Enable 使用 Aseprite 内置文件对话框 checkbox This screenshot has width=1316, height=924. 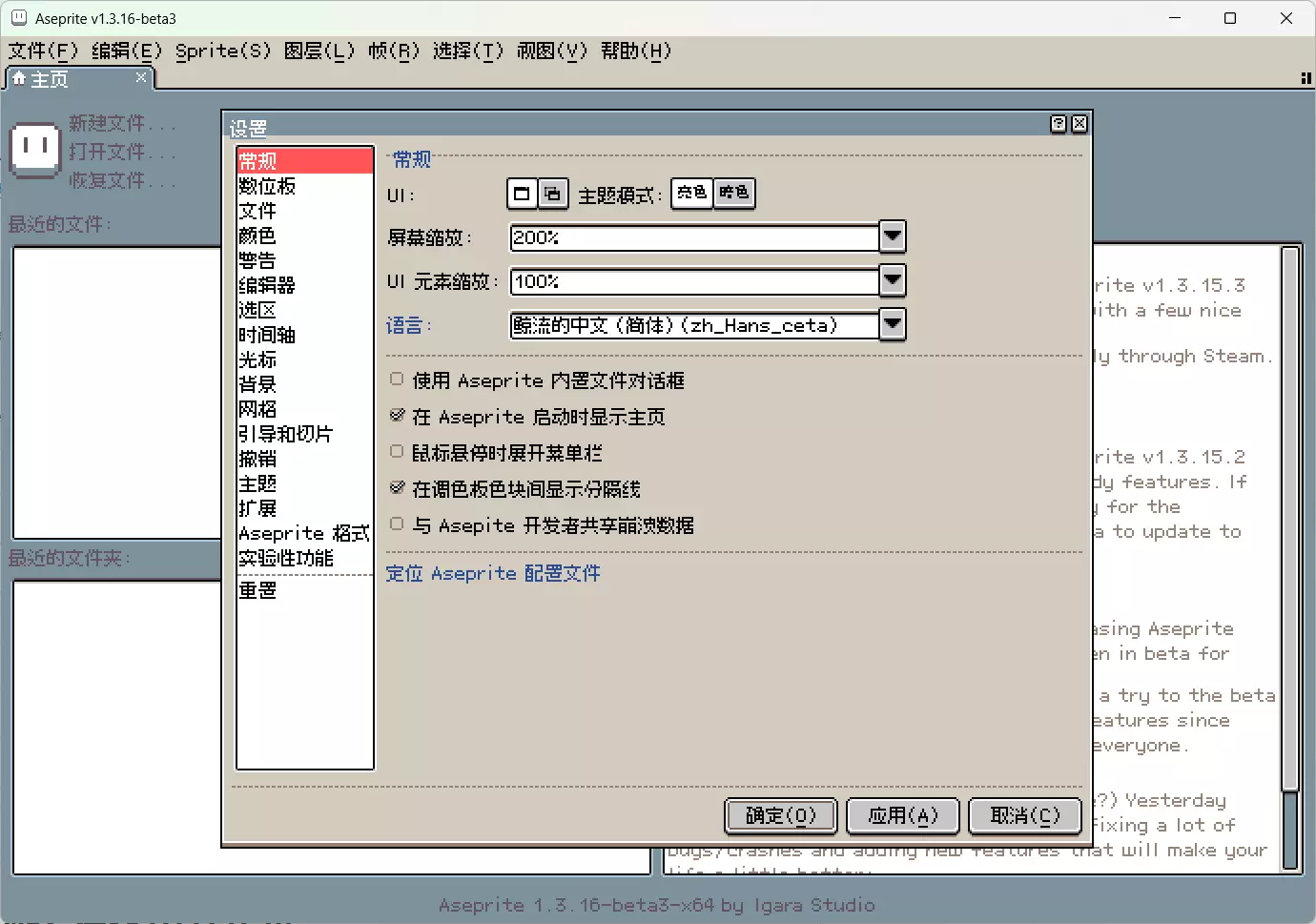(397, 380)
